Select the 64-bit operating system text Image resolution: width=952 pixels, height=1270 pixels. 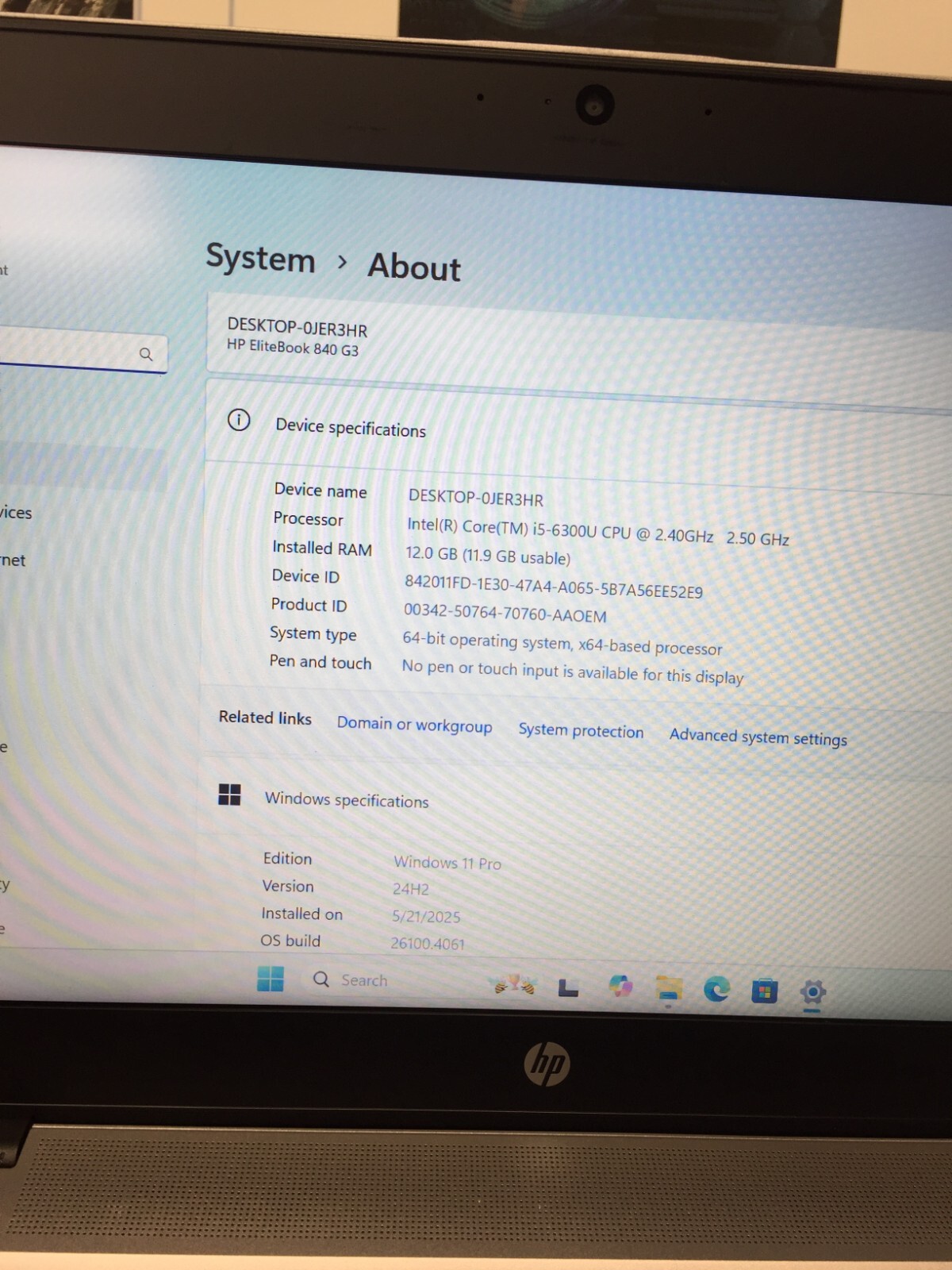point(562,643)
